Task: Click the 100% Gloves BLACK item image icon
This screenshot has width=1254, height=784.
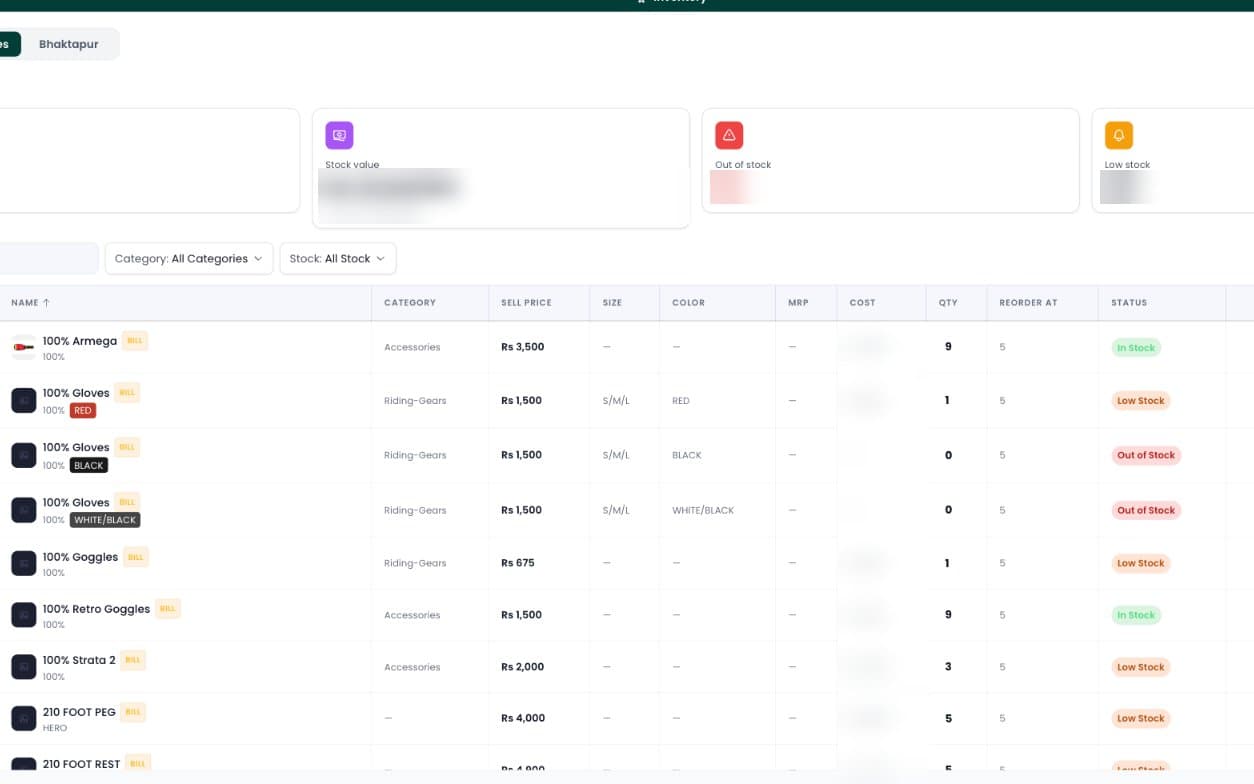Action: 24,455
